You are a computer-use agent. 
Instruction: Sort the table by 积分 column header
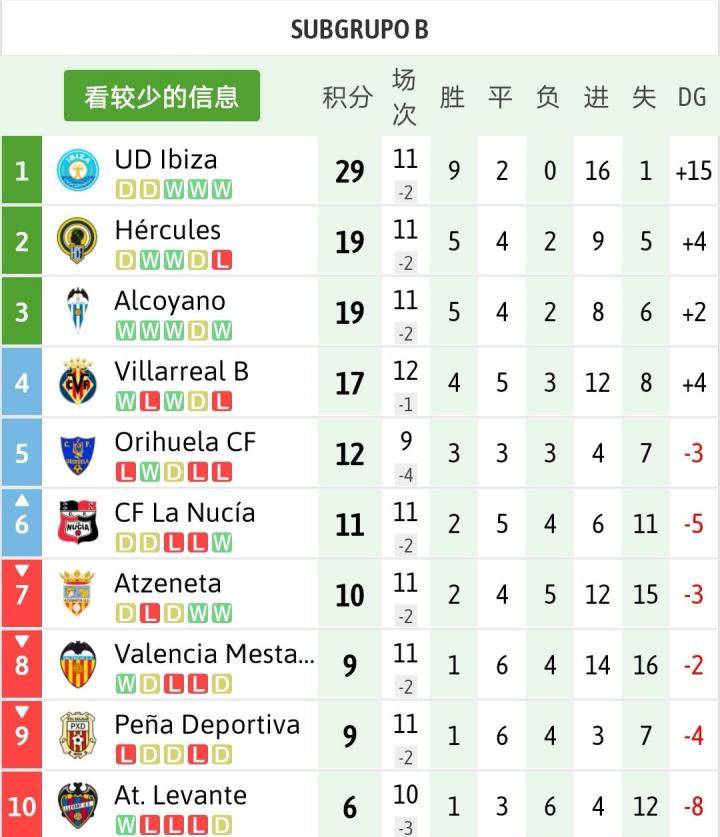[x=347, y=97]
